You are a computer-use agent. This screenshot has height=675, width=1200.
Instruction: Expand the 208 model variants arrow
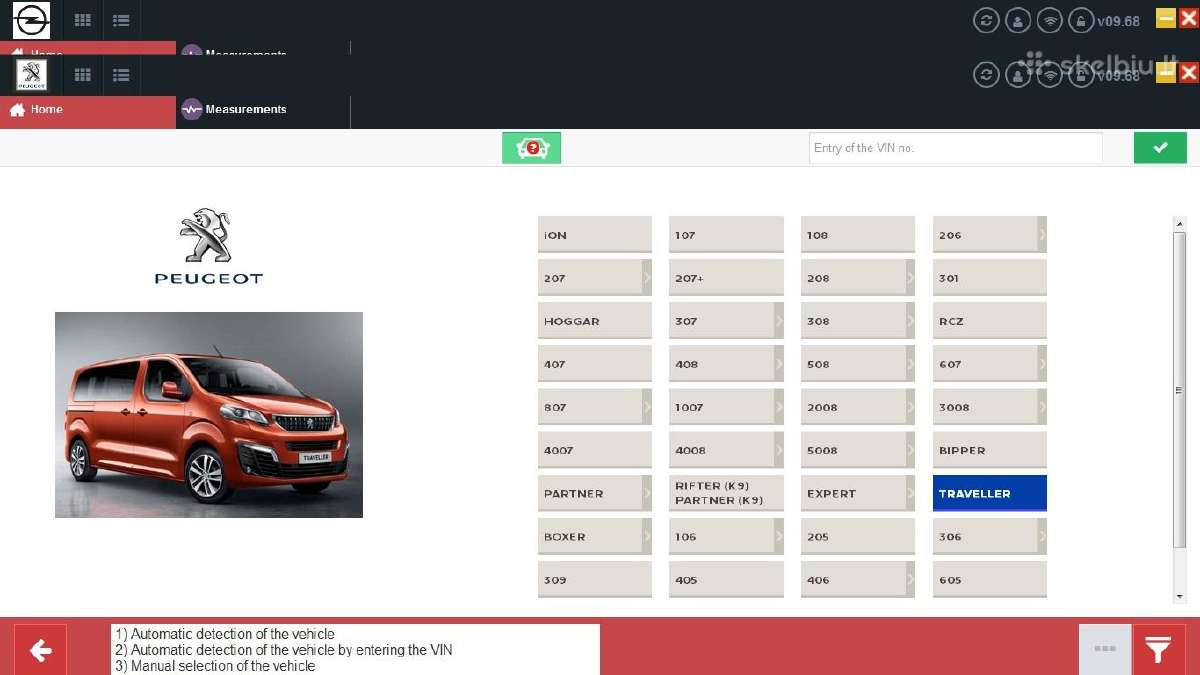click(x=910, y=278)
